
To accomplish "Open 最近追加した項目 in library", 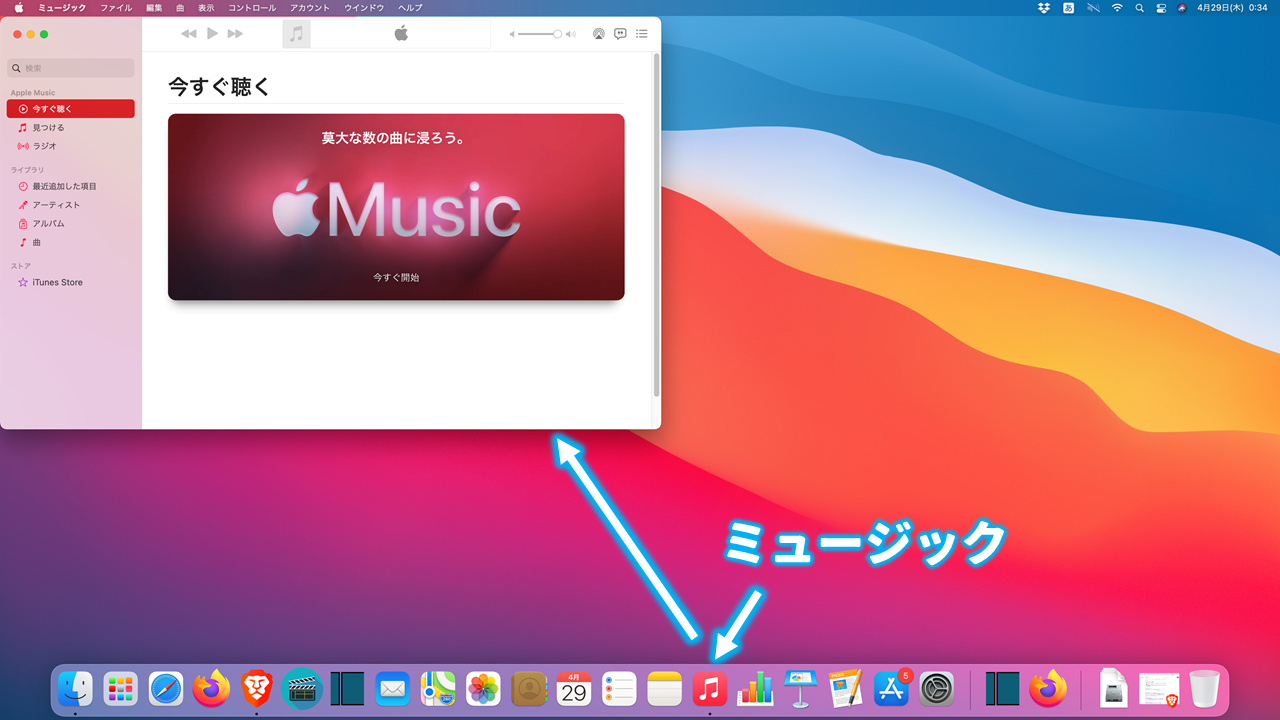I will point(64,186).
